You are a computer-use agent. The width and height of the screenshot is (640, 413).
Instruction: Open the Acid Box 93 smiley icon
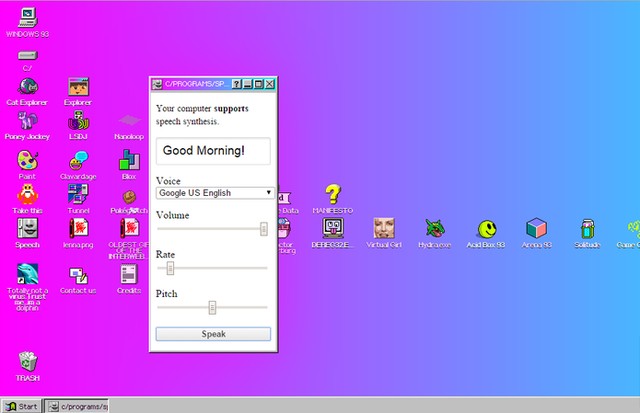[x=487, y=229]
